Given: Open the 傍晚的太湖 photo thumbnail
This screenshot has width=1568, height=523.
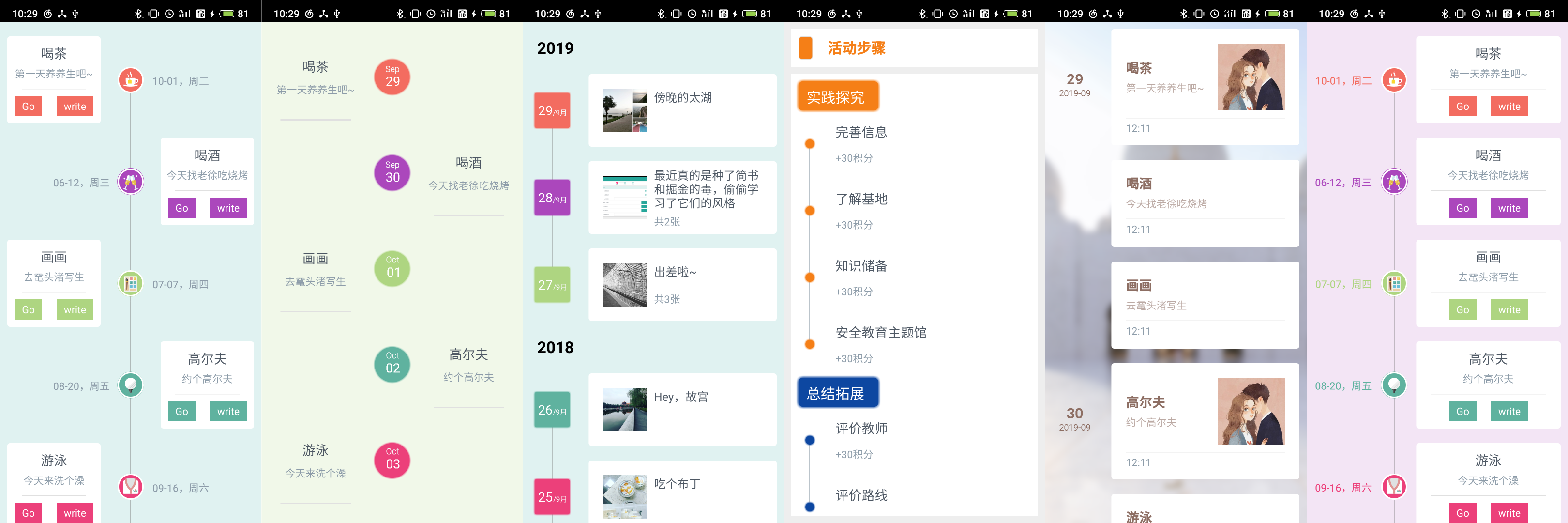Looking at the screenshot, I should (x=624, y=110).
